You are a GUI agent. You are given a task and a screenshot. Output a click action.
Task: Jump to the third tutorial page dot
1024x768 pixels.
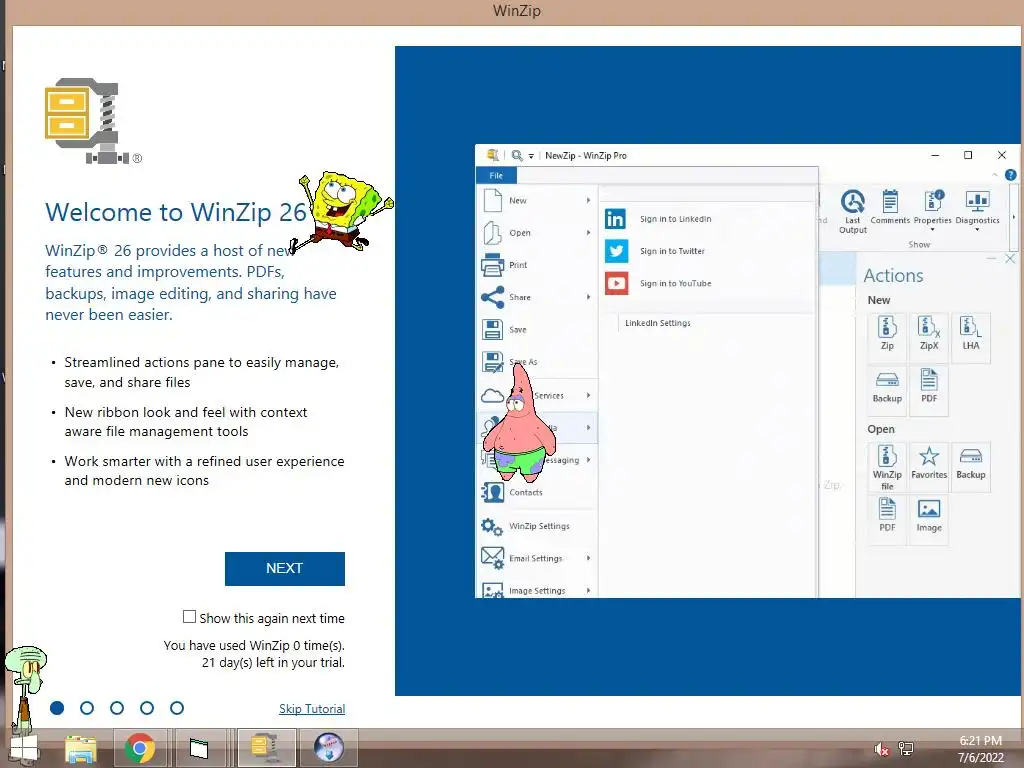117,708
